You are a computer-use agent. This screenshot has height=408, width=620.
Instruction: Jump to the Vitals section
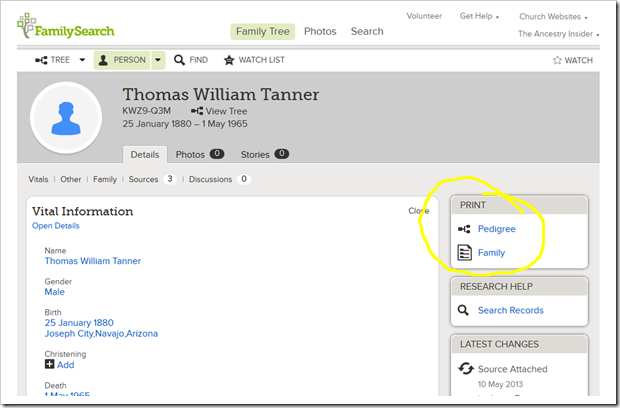[x=38, y=179]
